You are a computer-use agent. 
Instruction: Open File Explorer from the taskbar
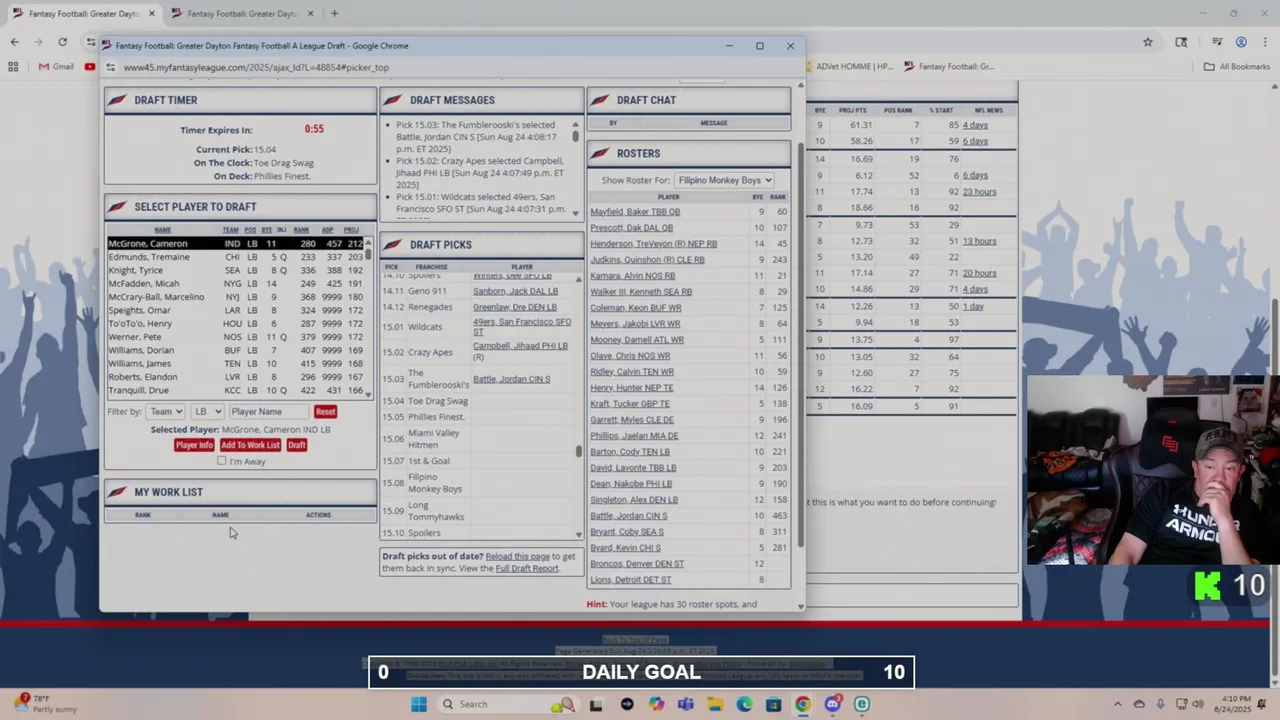tap(714, 704)
